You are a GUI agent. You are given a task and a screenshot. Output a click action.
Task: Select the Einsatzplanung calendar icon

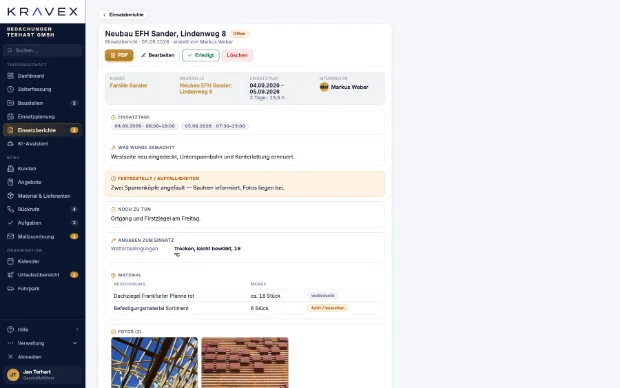(x=11, y=117)
